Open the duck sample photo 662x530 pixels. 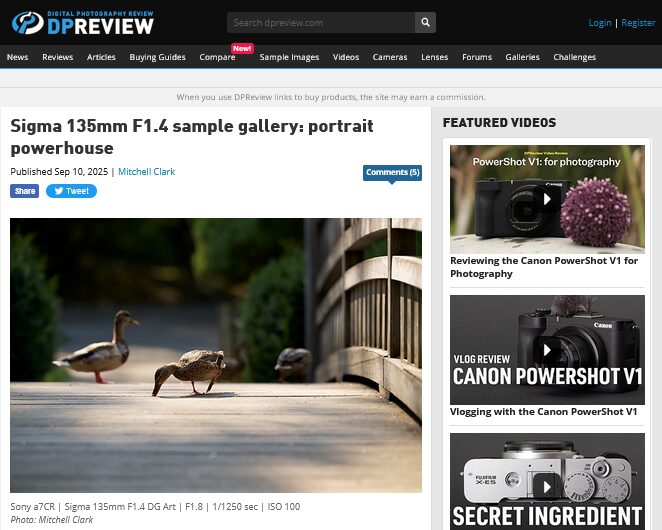pyautogui.click(x=216, y=355)
